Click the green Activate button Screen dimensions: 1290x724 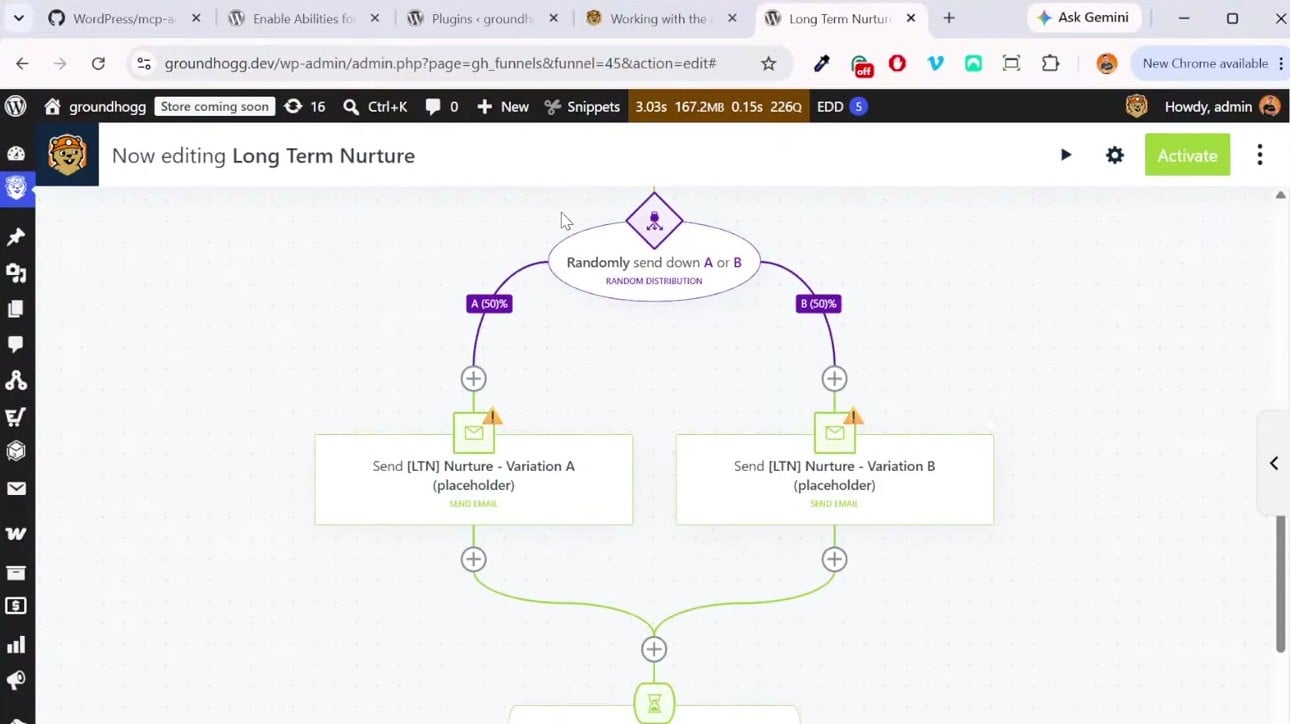[x=1187, y=155]
